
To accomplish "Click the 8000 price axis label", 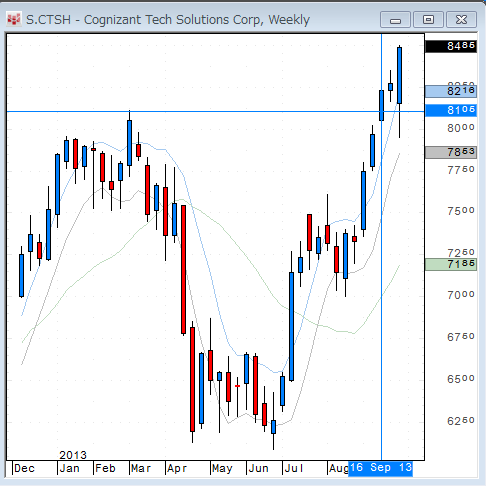I will pyautogui.click(x=461, y=128).
